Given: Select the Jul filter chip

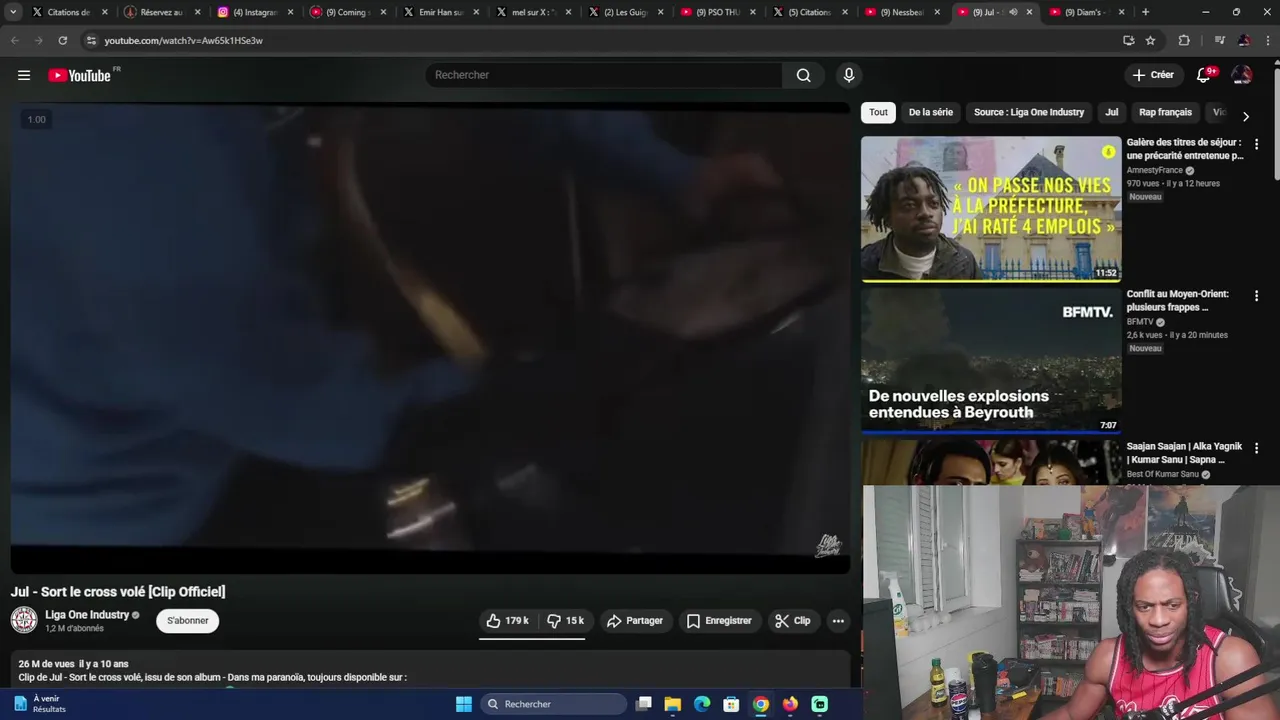Looking at the screenshot, I should pyautogui.click(x=1111, y=112).
